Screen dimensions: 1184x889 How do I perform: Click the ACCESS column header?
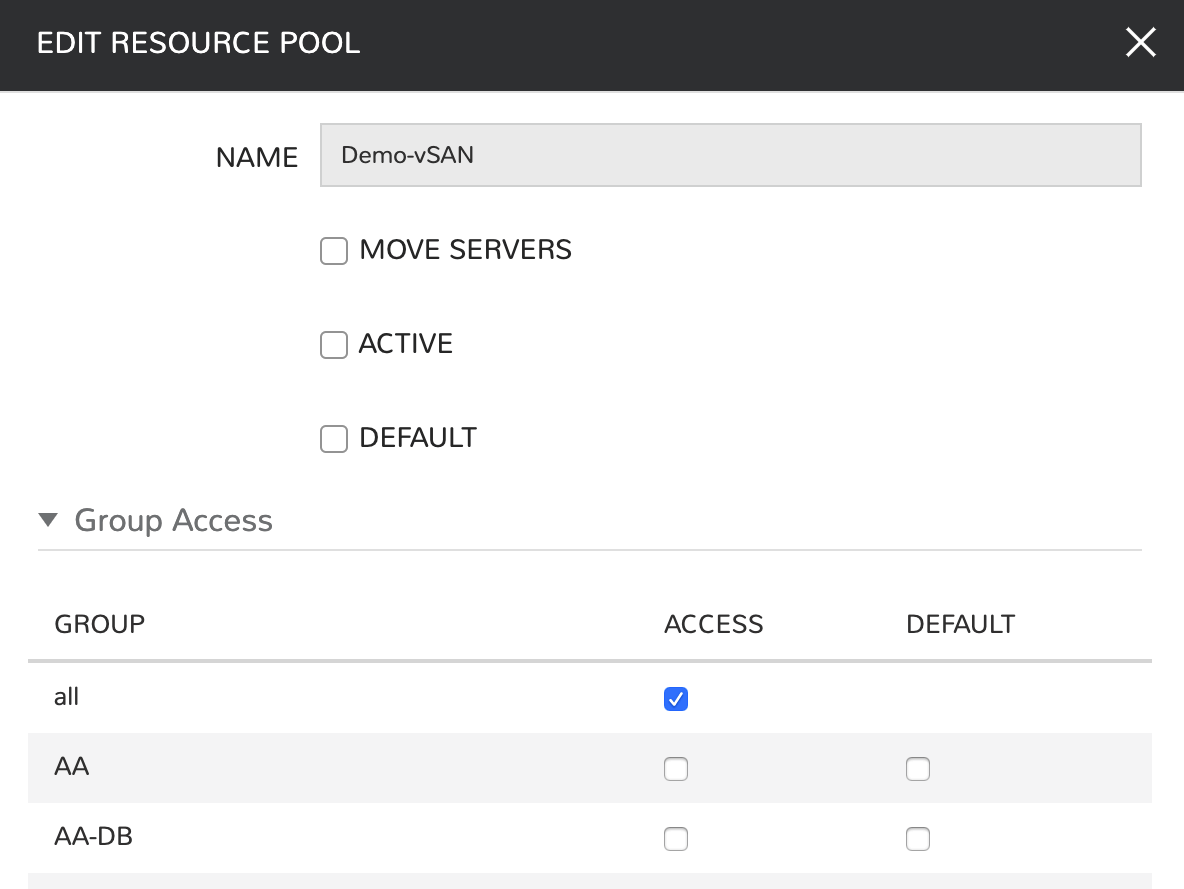click(713, 625)
